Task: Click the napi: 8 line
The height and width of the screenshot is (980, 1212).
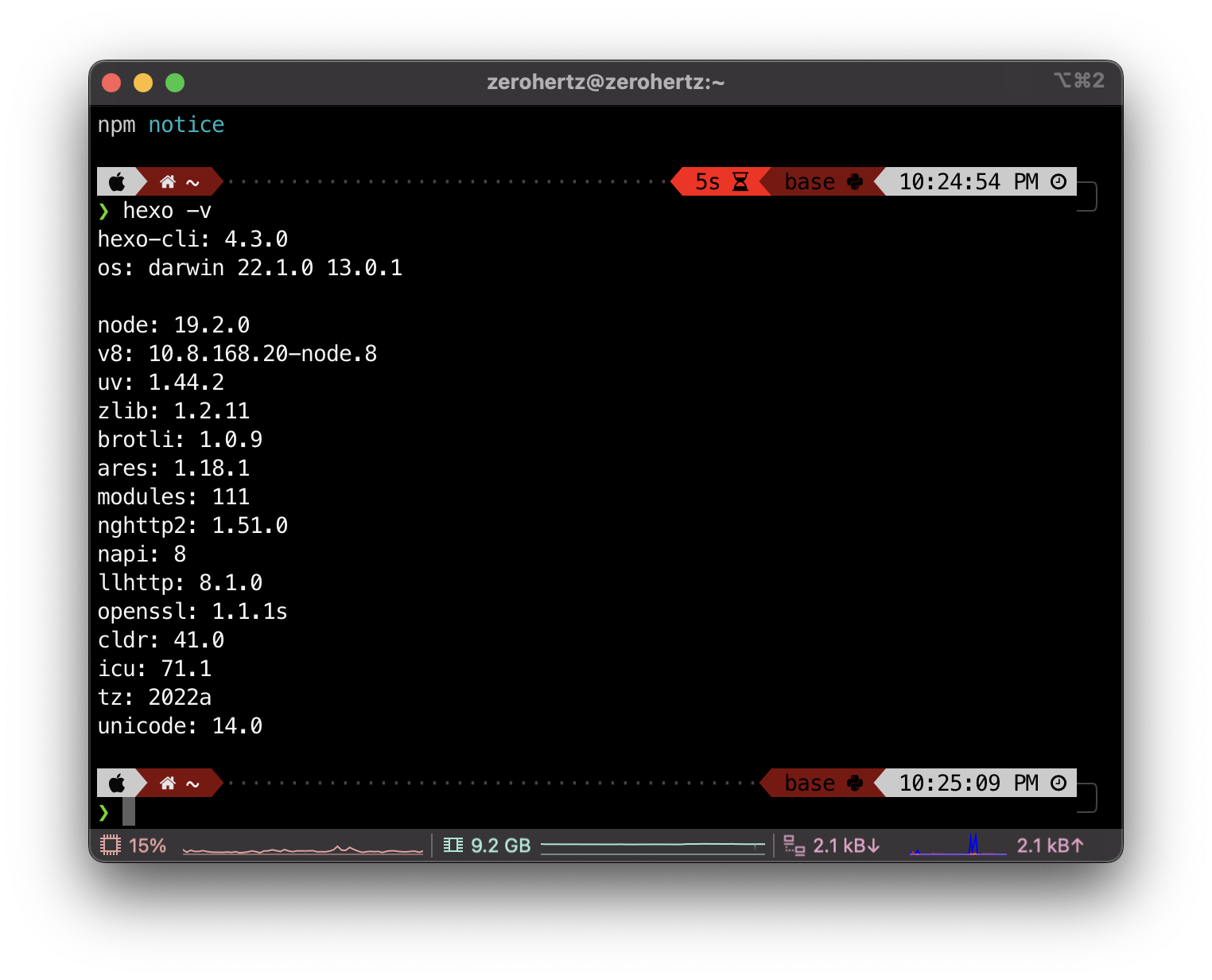Action: (142, 554)
